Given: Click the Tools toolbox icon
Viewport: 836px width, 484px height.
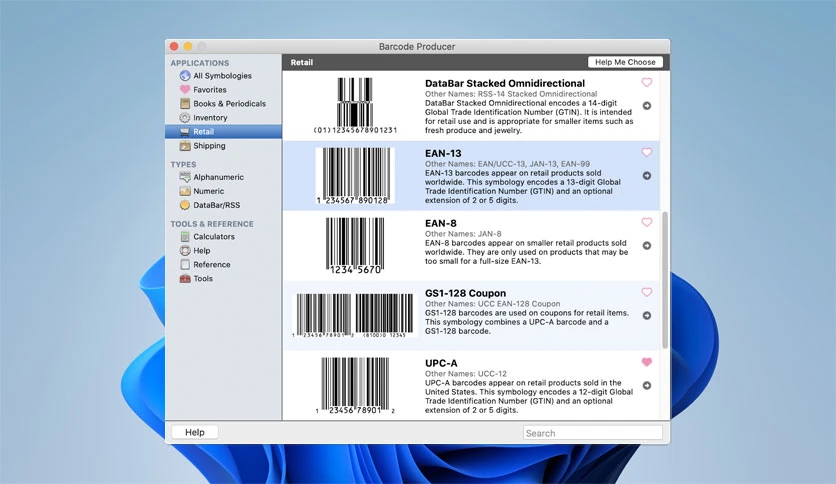Looking at the screenshot, I should [185, 278].
